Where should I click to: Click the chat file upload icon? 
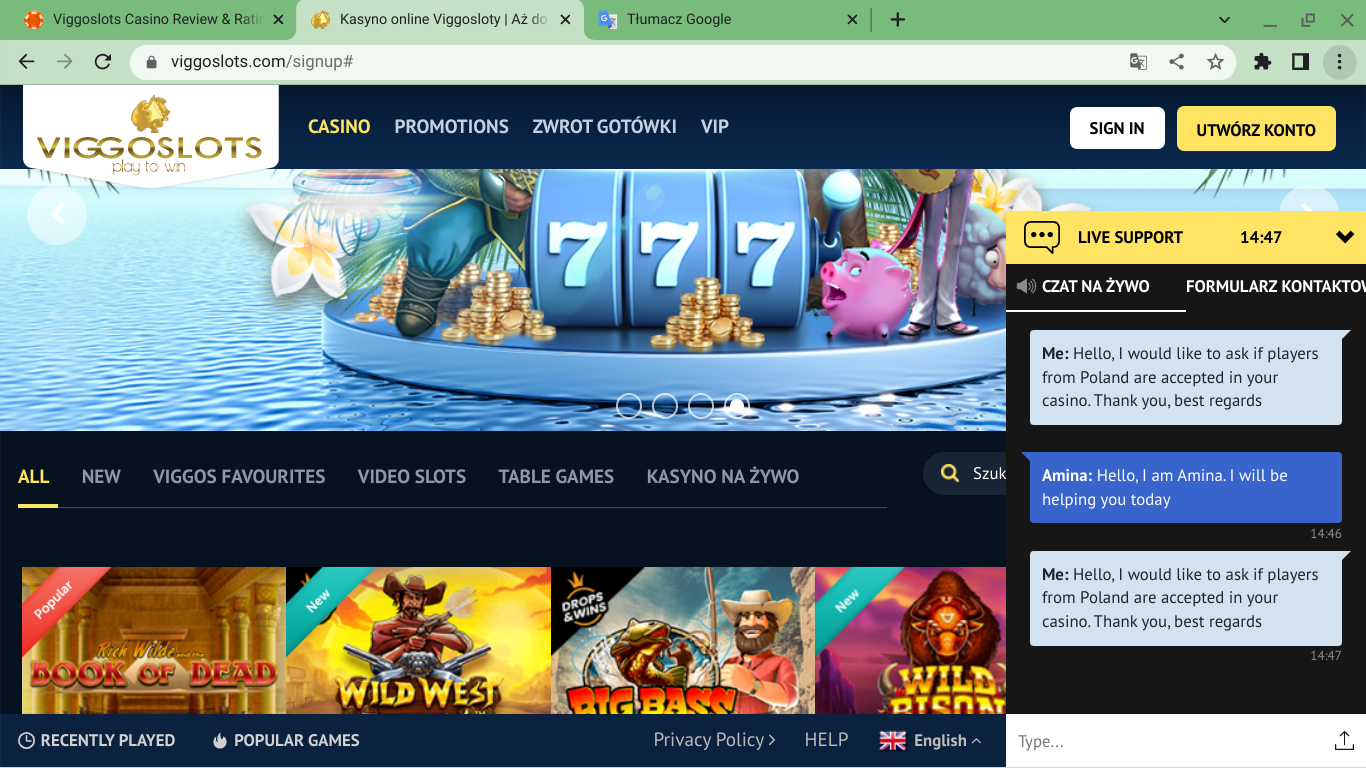click(x=1344, y=741)
